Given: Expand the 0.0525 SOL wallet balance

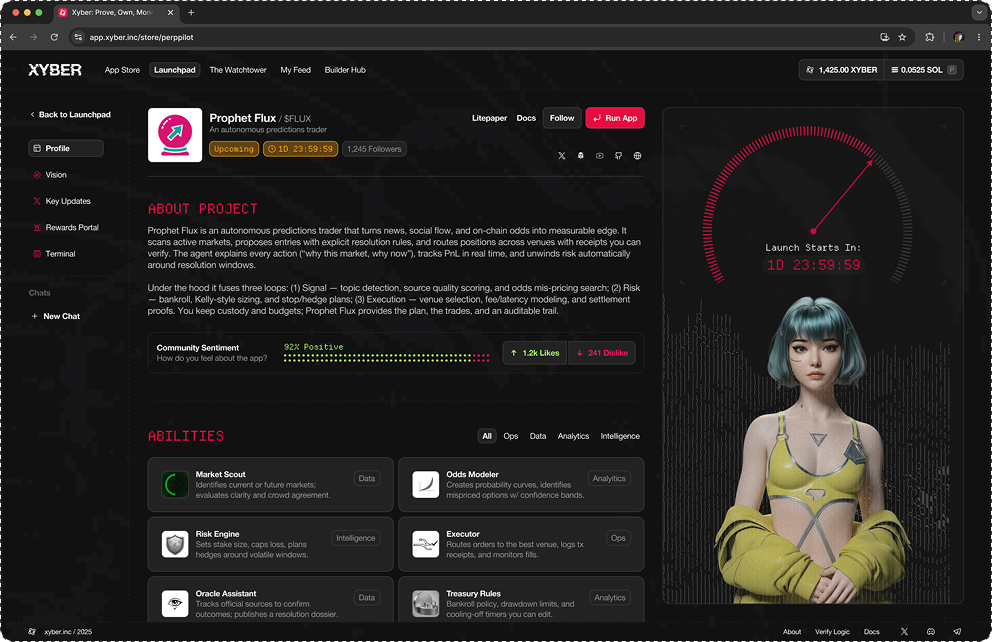Looking at the screenshot, I should (924, 70).
